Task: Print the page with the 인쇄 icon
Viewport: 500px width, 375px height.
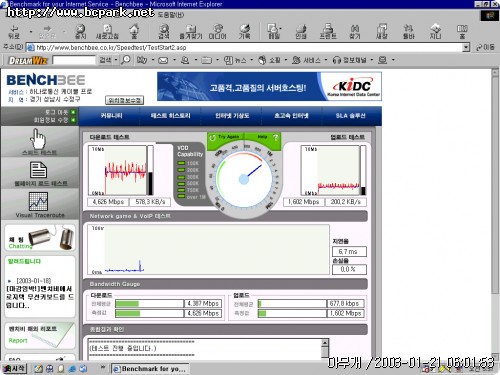Action: (x=301, y=32)
